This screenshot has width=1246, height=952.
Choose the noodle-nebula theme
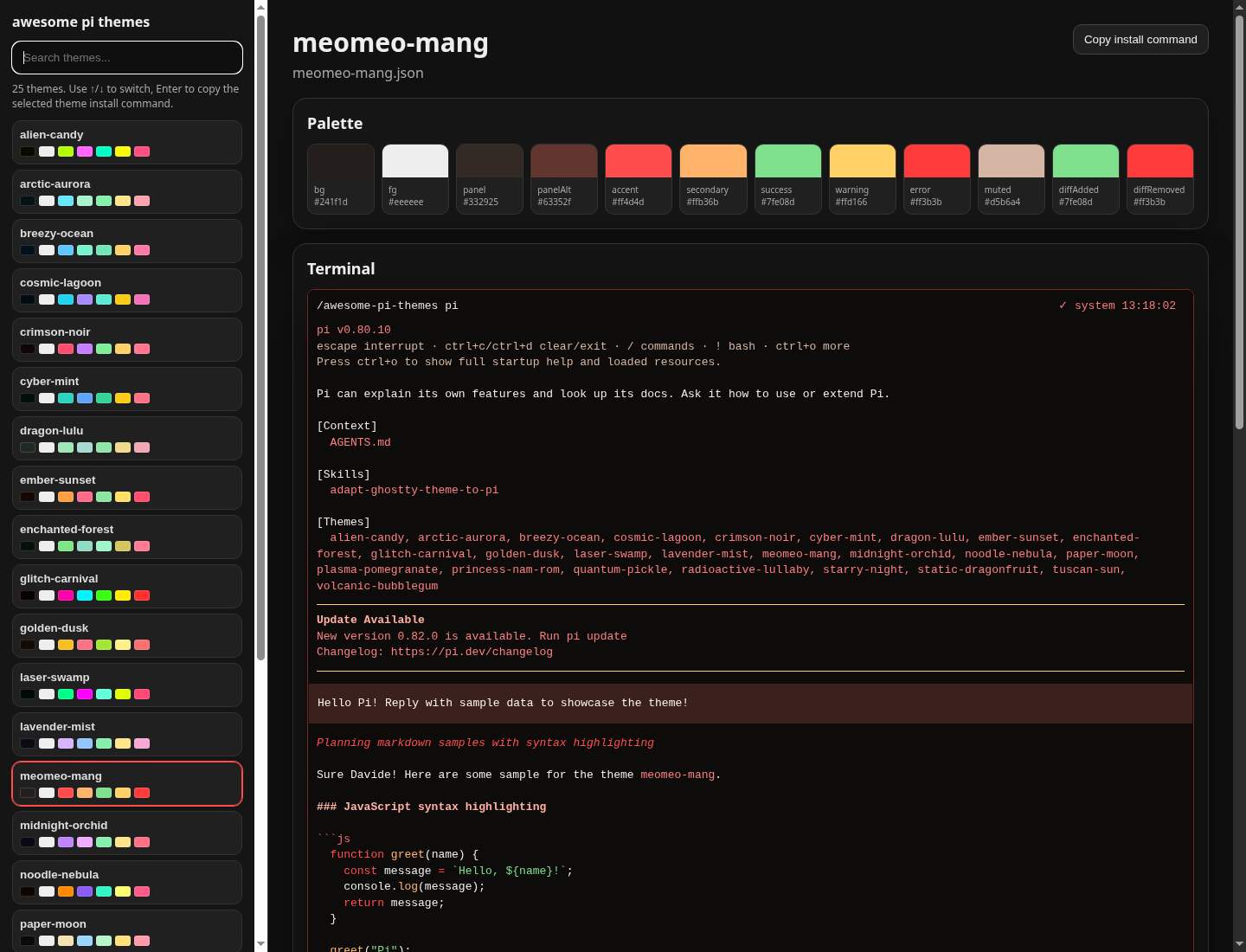[x=127, y=882]
